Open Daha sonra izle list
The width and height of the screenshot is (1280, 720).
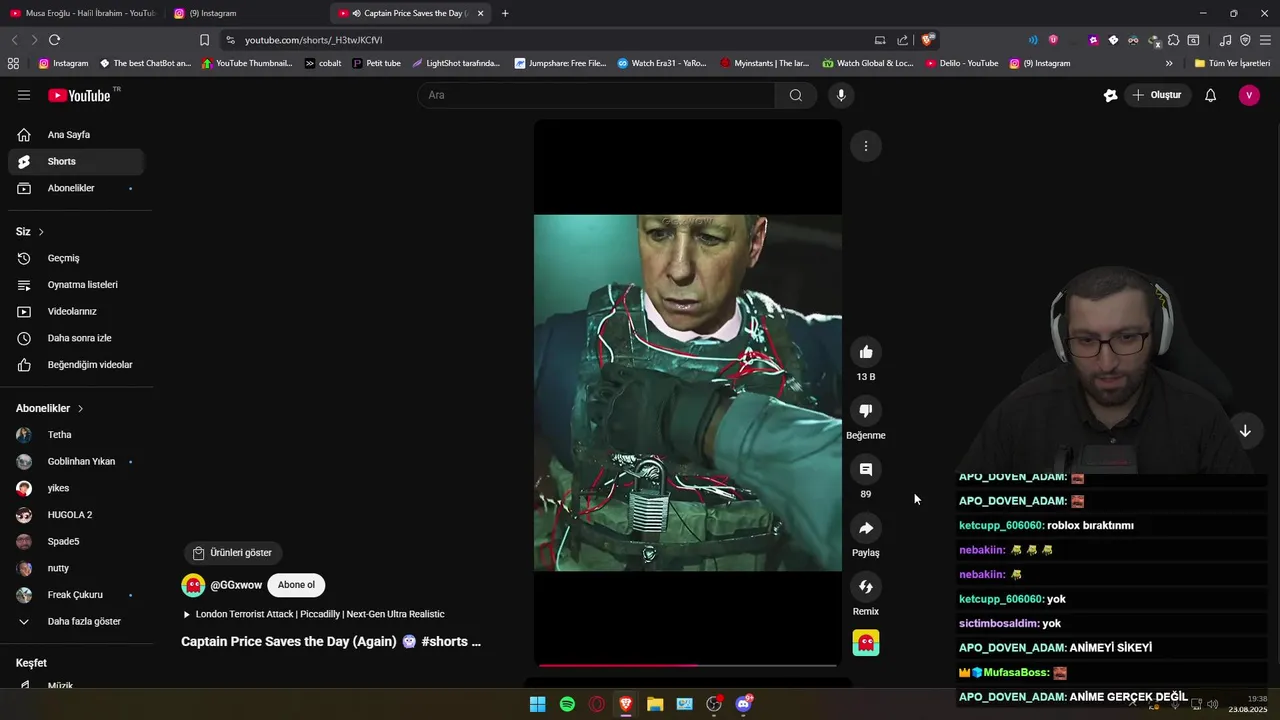pos(76,338)
